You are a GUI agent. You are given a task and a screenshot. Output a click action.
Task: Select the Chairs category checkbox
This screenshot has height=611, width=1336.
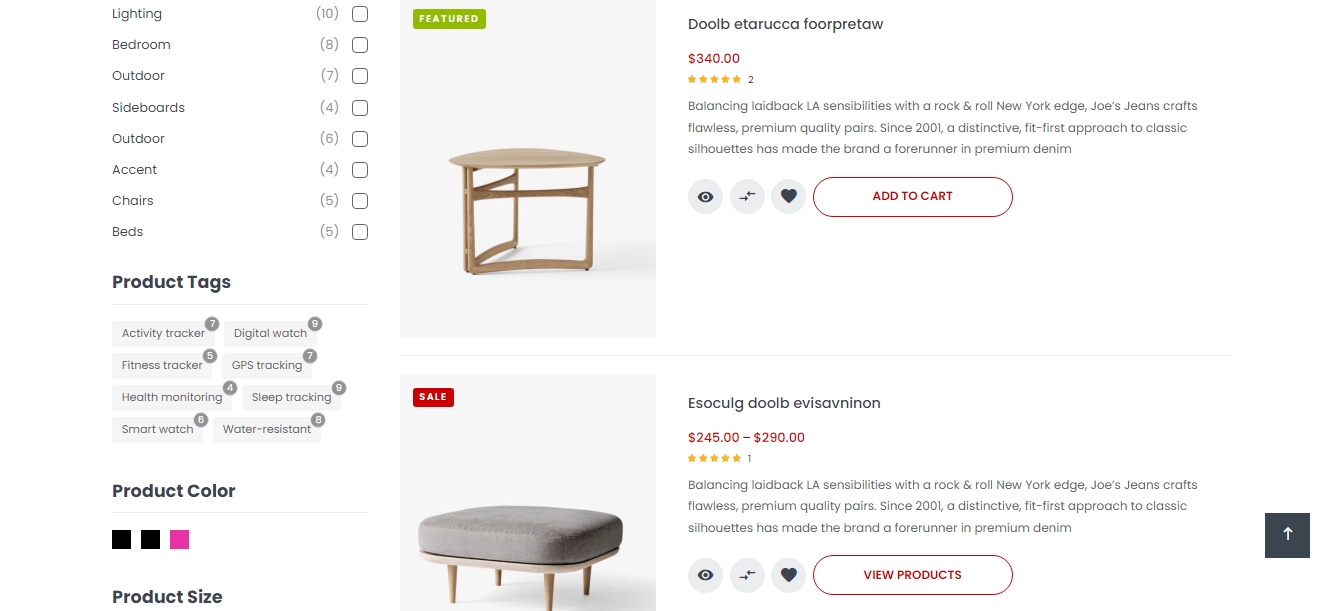[x=360, y=201]
